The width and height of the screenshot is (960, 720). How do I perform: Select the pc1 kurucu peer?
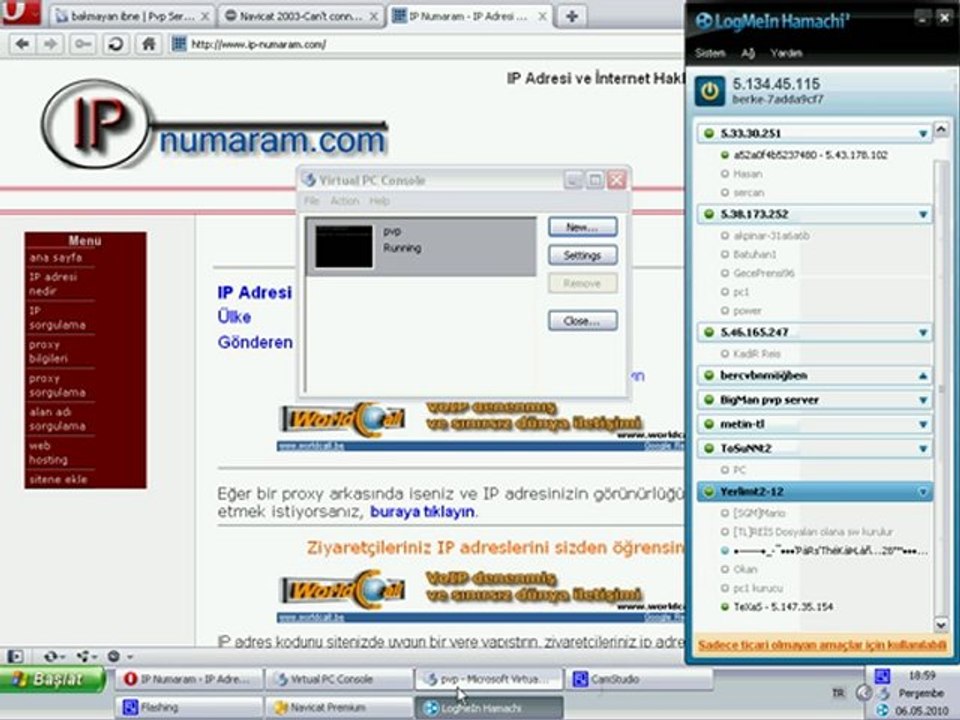coord(758,588)
